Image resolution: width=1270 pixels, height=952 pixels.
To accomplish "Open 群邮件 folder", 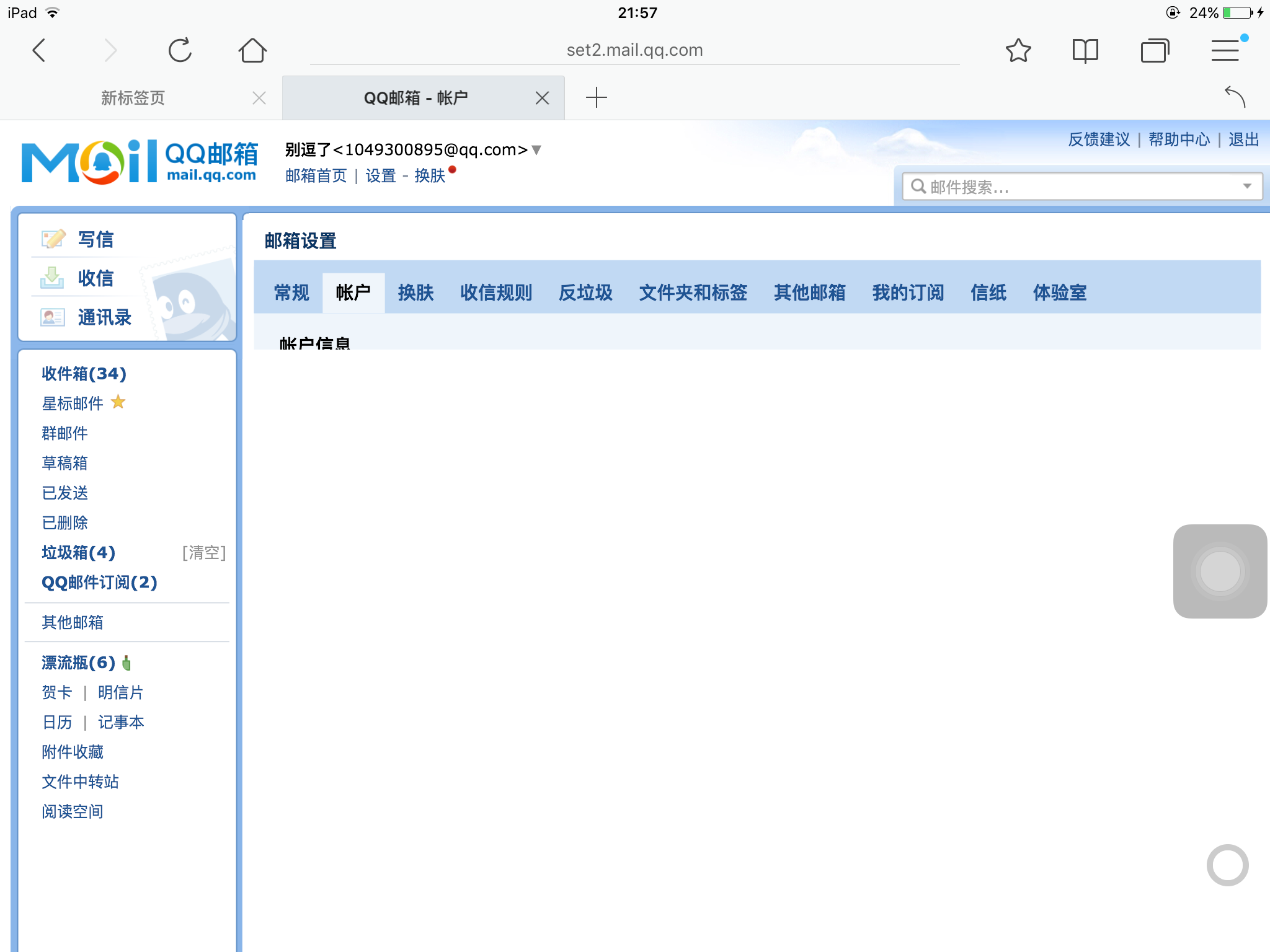I will 64,433.
